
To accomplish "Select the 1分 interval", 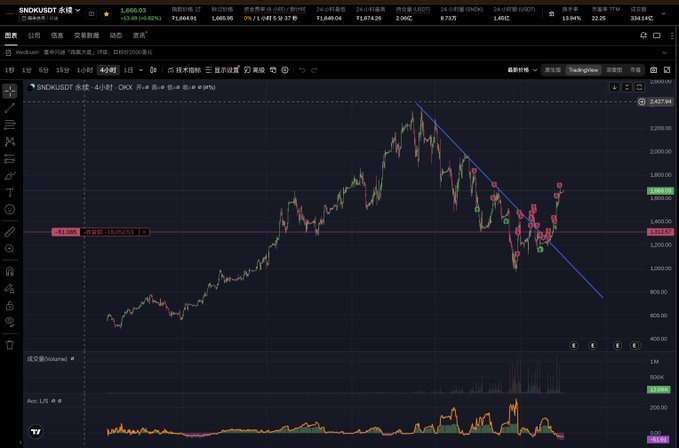I will click(27, 70).
